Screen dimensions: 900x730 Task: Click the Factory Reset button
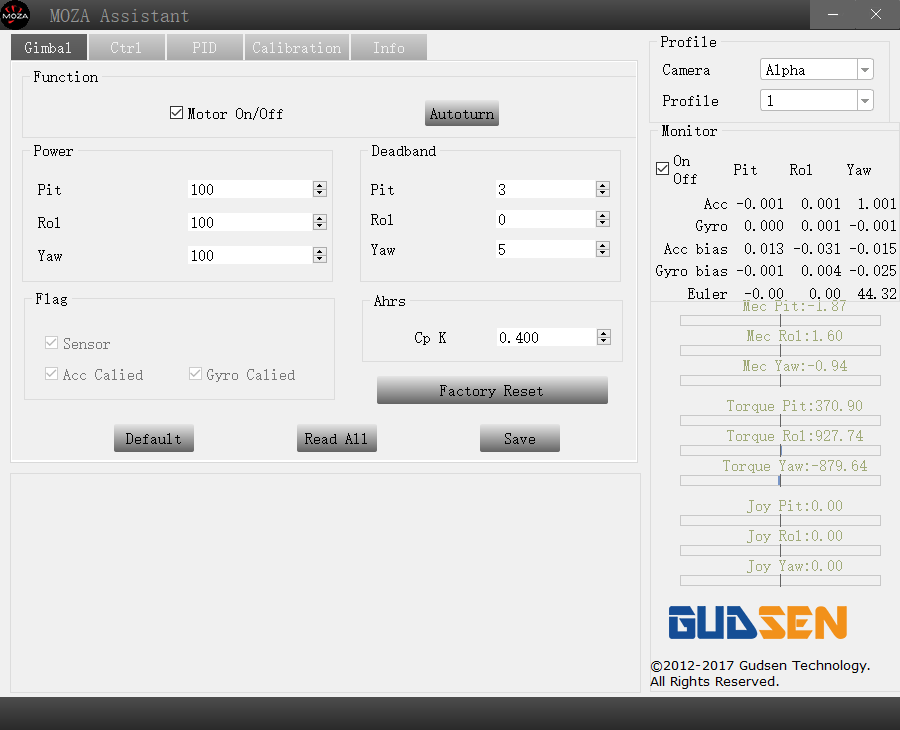492,390
